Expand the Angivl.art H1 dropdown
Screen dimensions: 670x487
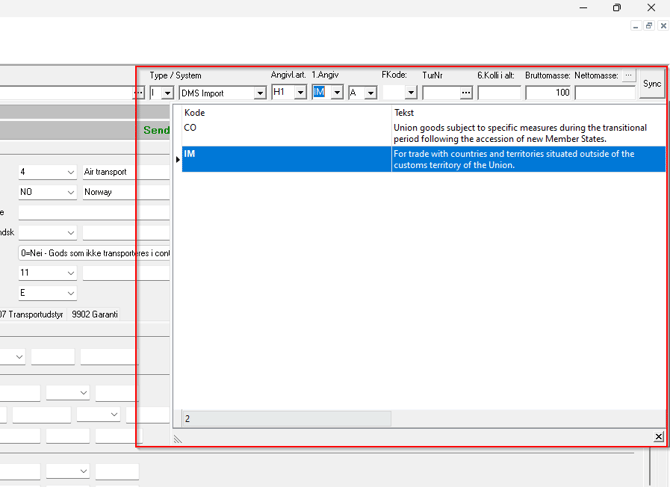(300, 93)
